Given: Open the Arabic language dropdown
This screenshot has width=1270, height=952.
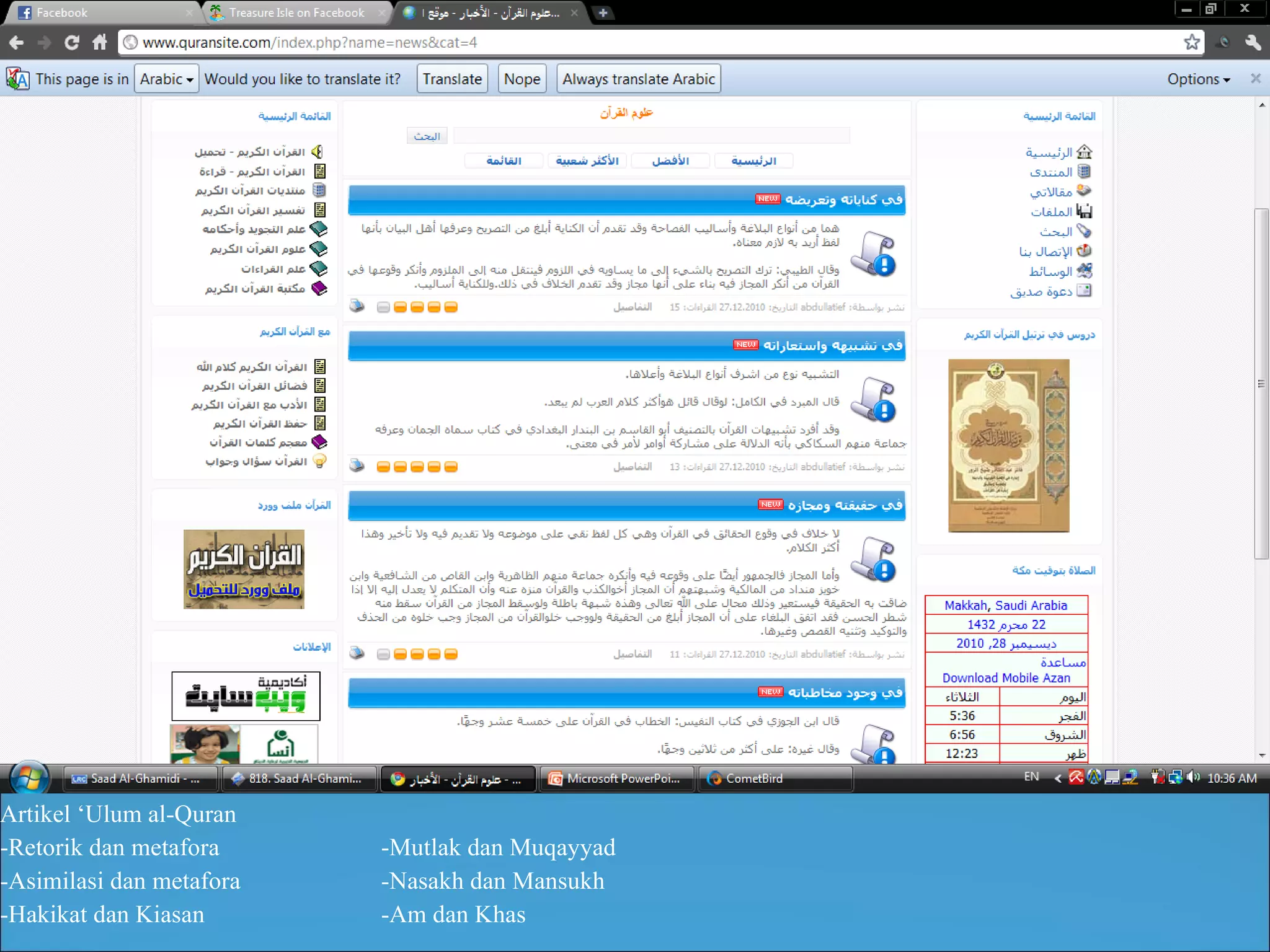Looking at the screenshot, I should (x=166, y=79).
